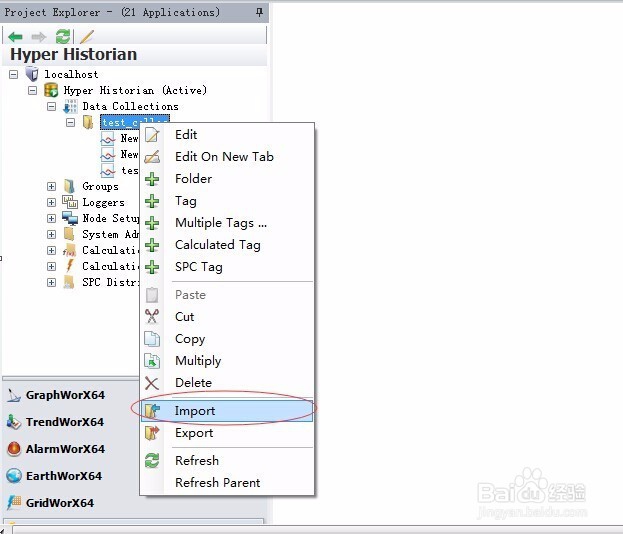
Task: Expand the Groups node
Action: pos(51,186)
